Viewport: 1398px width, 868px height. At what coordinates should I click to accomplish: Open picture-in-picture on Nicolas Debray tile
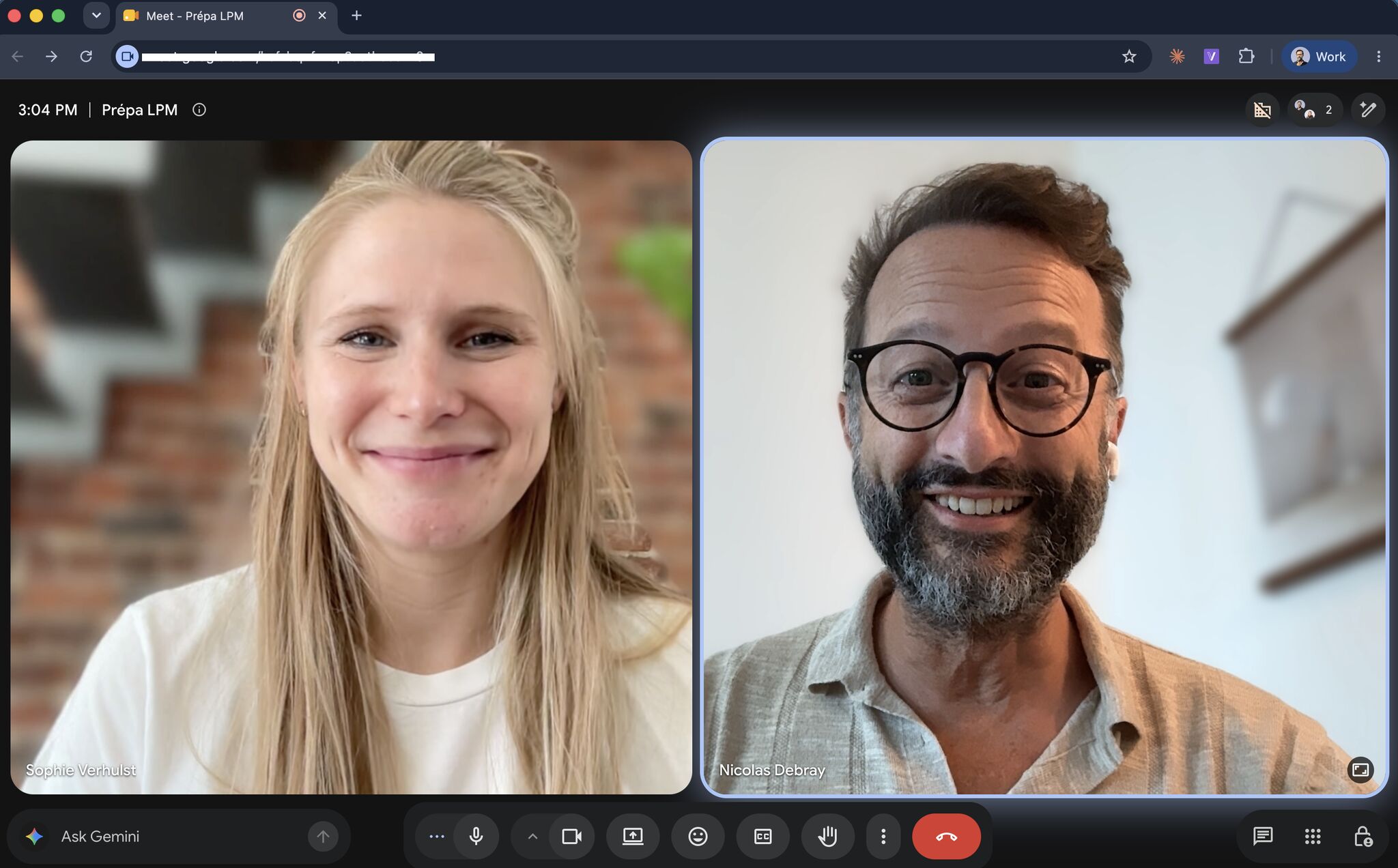1360,770
